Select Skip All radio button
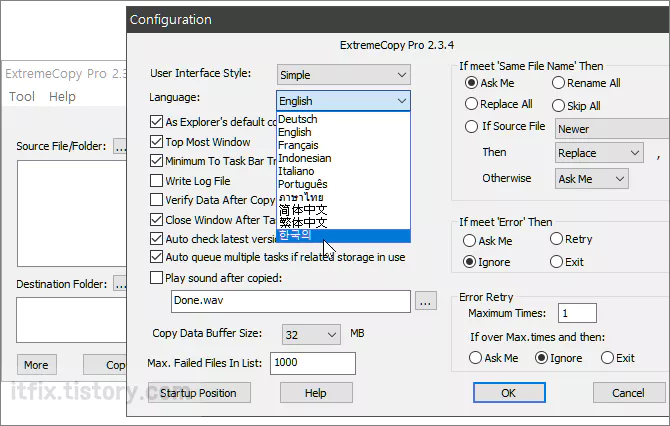The height and width of the screenshot is (426, 670). (558, 106)
